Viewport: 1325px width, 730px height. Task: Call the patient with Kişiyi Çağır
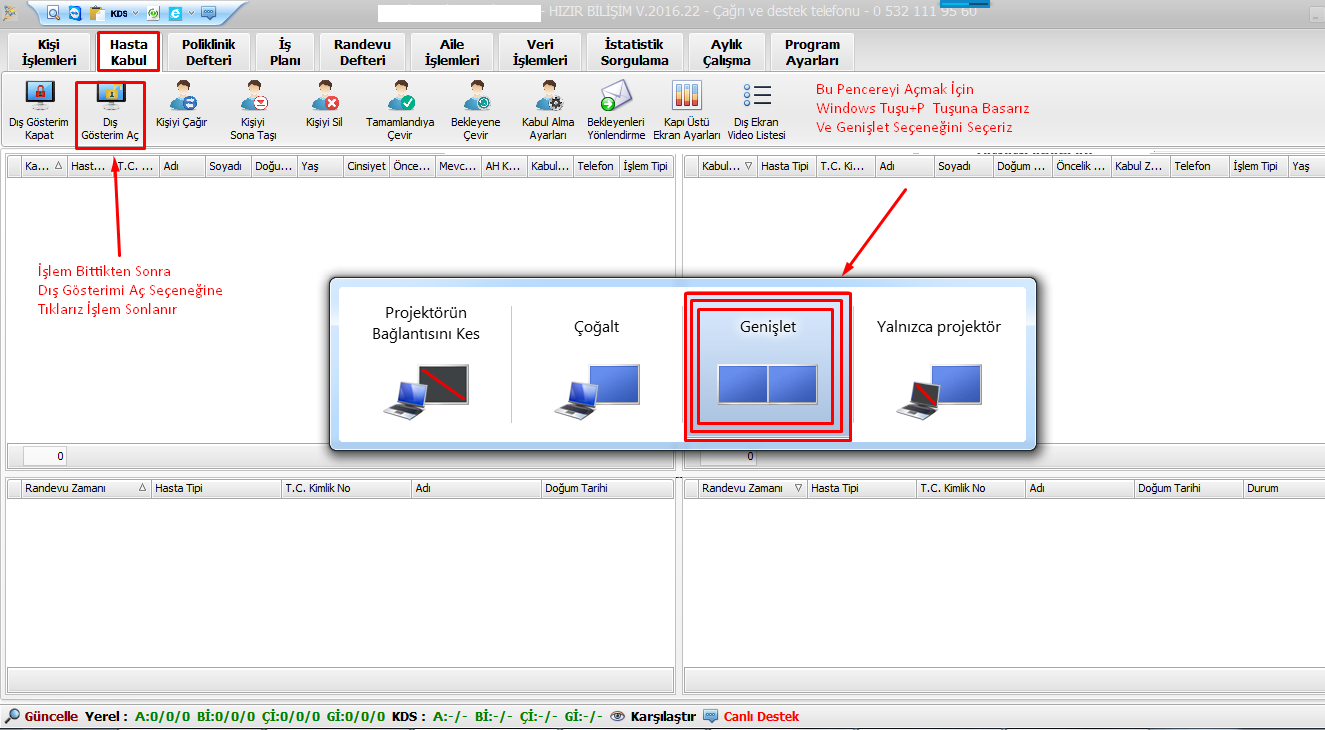click(182, 98)
